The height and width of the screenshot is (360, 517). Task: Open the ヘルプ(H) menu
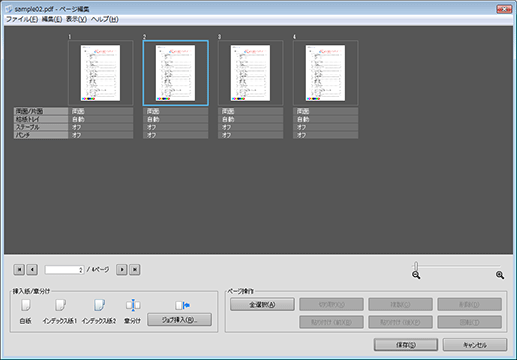click(105, 19)
